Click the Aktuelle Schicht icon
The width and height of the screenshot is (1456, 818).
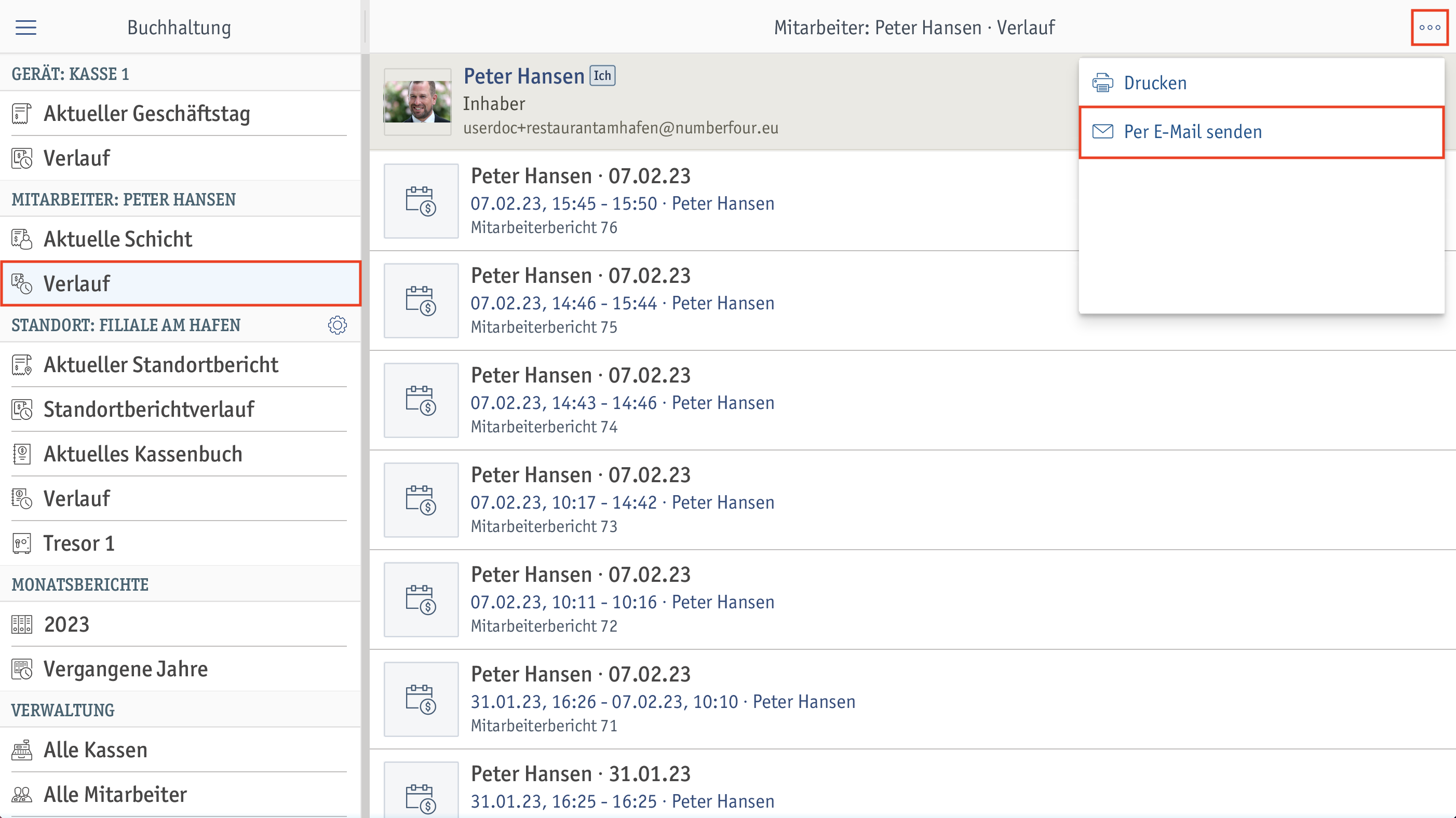point(21,239)
